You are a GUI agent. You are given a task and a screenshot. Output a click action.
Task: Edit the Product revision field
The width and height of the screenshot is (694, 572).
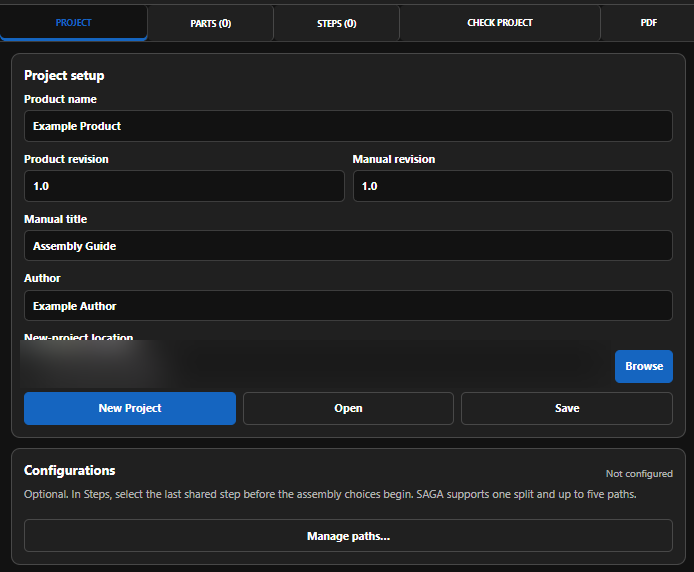184,186
